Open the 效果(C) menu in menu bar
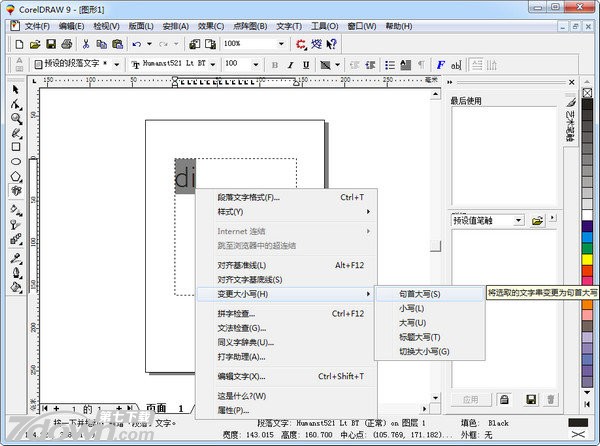Viewport: 600px width, 446px height. (211, 25)
